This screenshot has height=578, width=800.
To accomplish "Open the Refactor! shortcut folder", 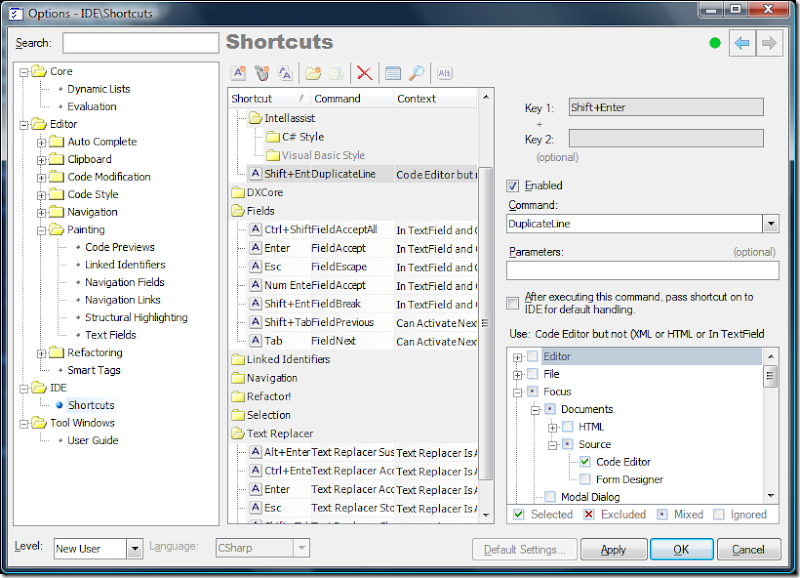I will point(261,396).
